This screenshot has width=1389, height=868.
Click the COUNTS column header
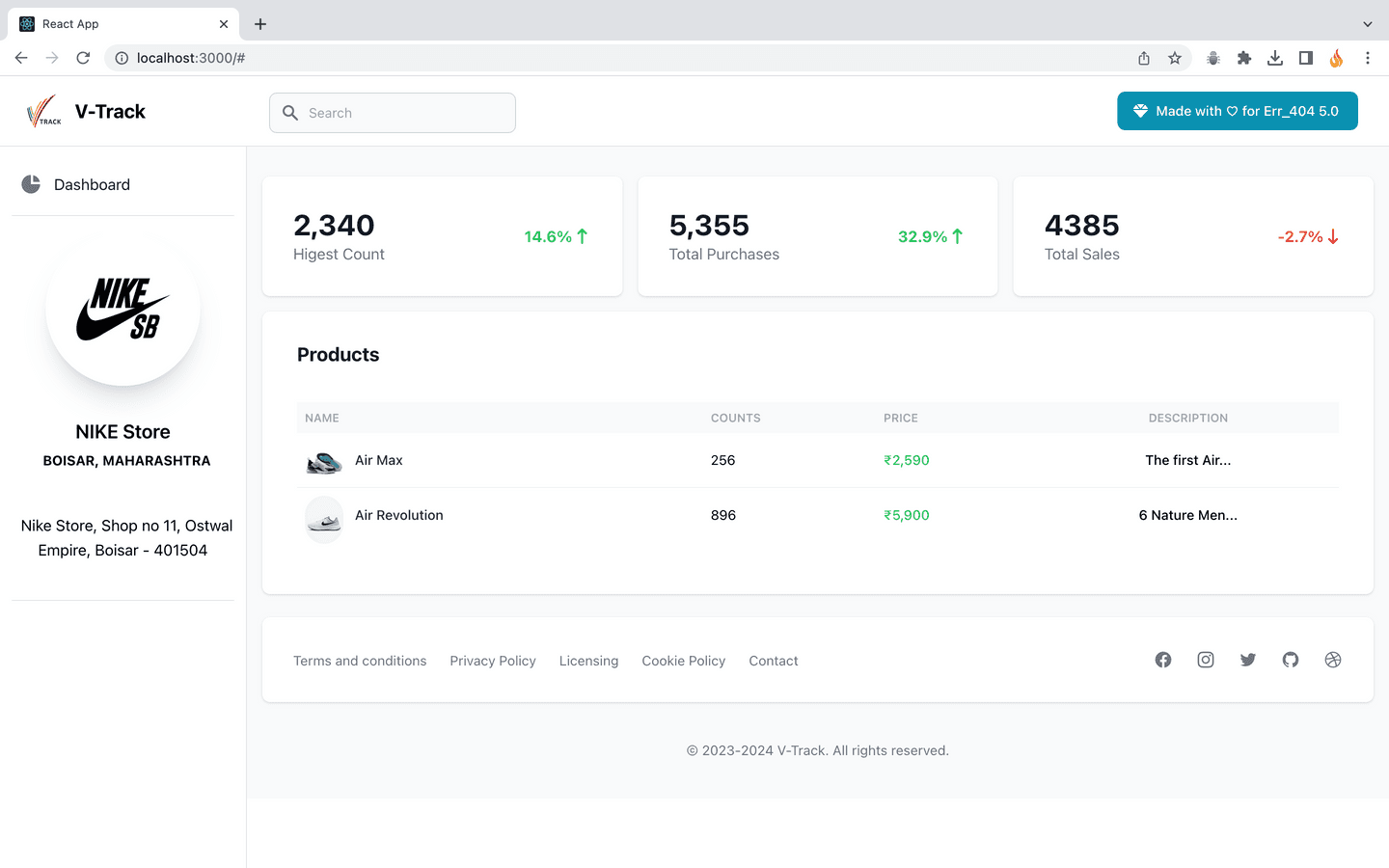736,418
